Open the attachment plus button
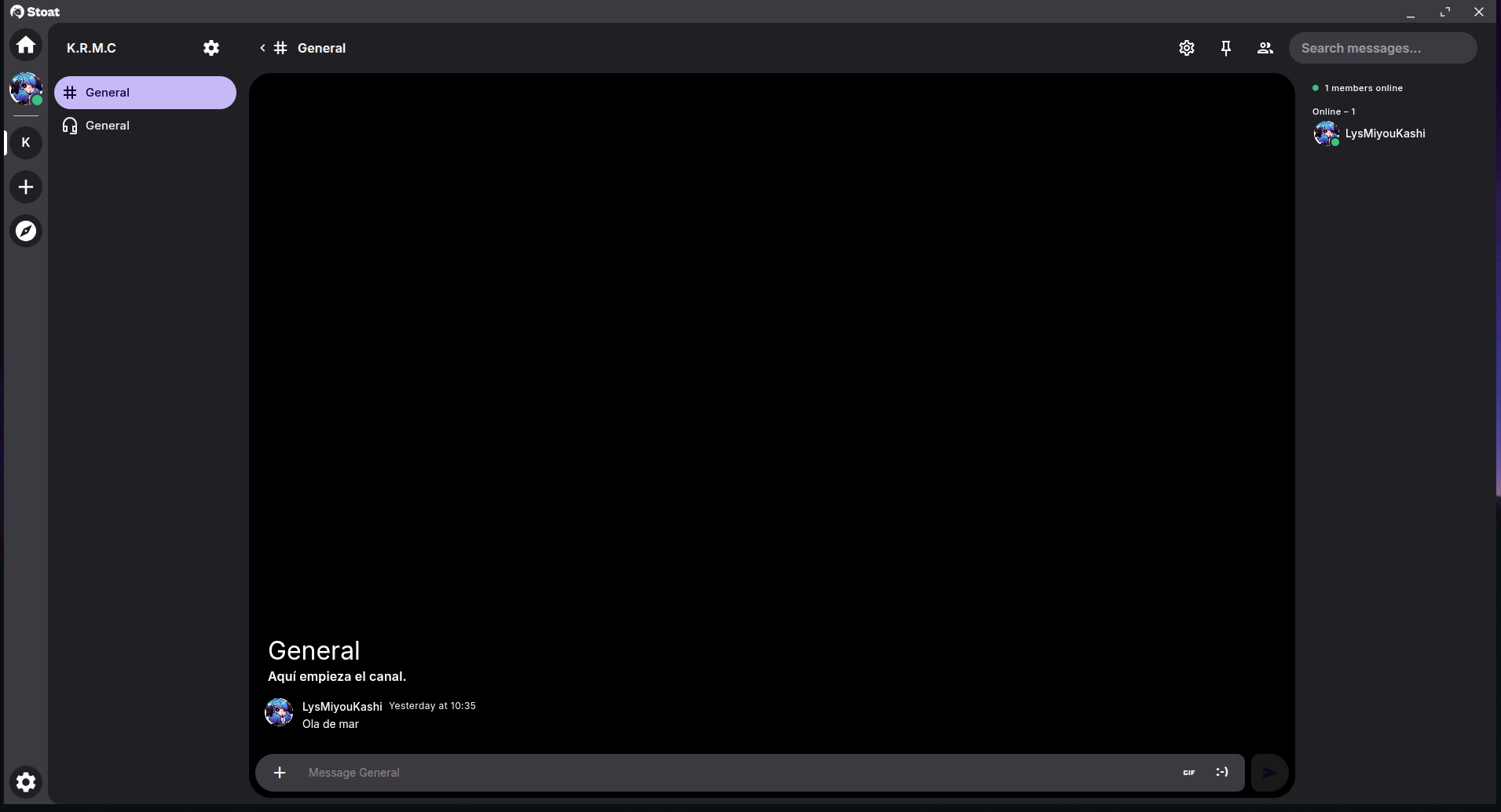 pos(280,773)
